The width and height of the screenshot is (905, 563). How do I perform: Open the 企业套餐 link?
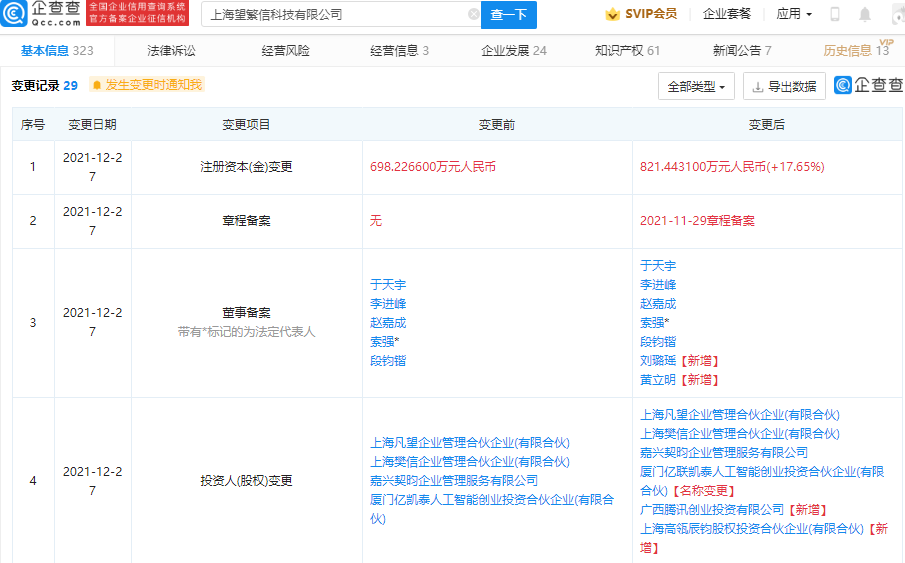(x=727, y=14)
